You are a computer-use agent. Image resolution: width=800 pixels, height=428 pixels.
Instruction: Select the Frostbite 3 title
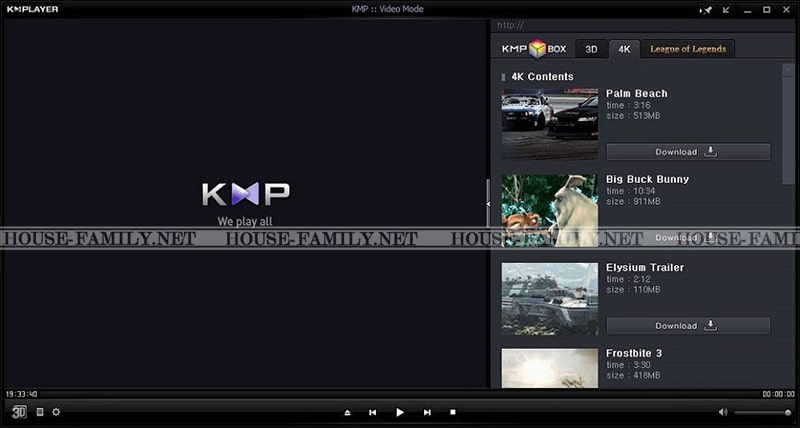pos(634,353)
